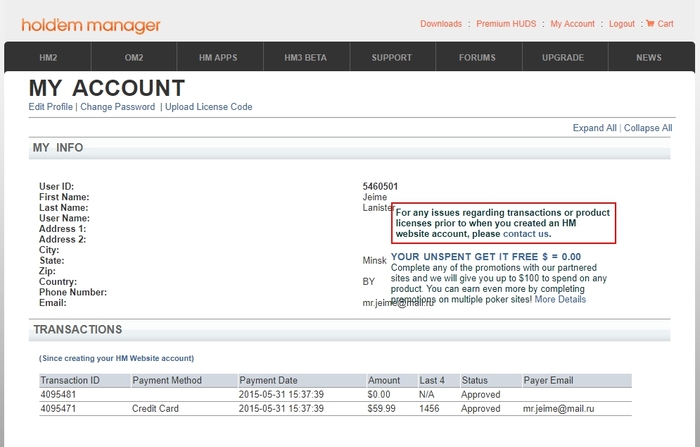The height and width of the screenshot is (447, 700).
Task: Open the HM2 menu tab
Action: 48,58
